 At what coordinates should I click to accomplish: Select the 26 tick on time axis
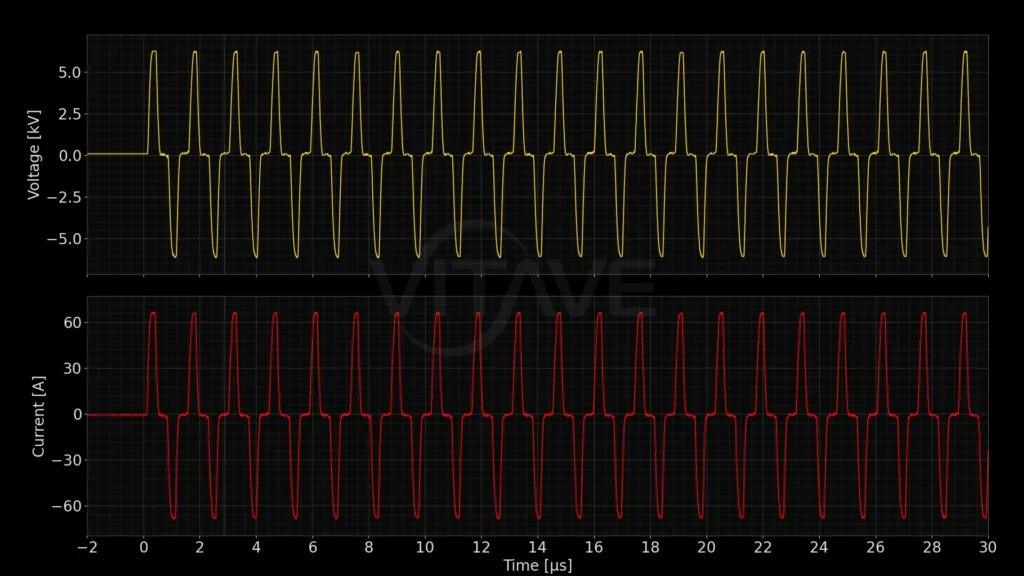(875, 547)
